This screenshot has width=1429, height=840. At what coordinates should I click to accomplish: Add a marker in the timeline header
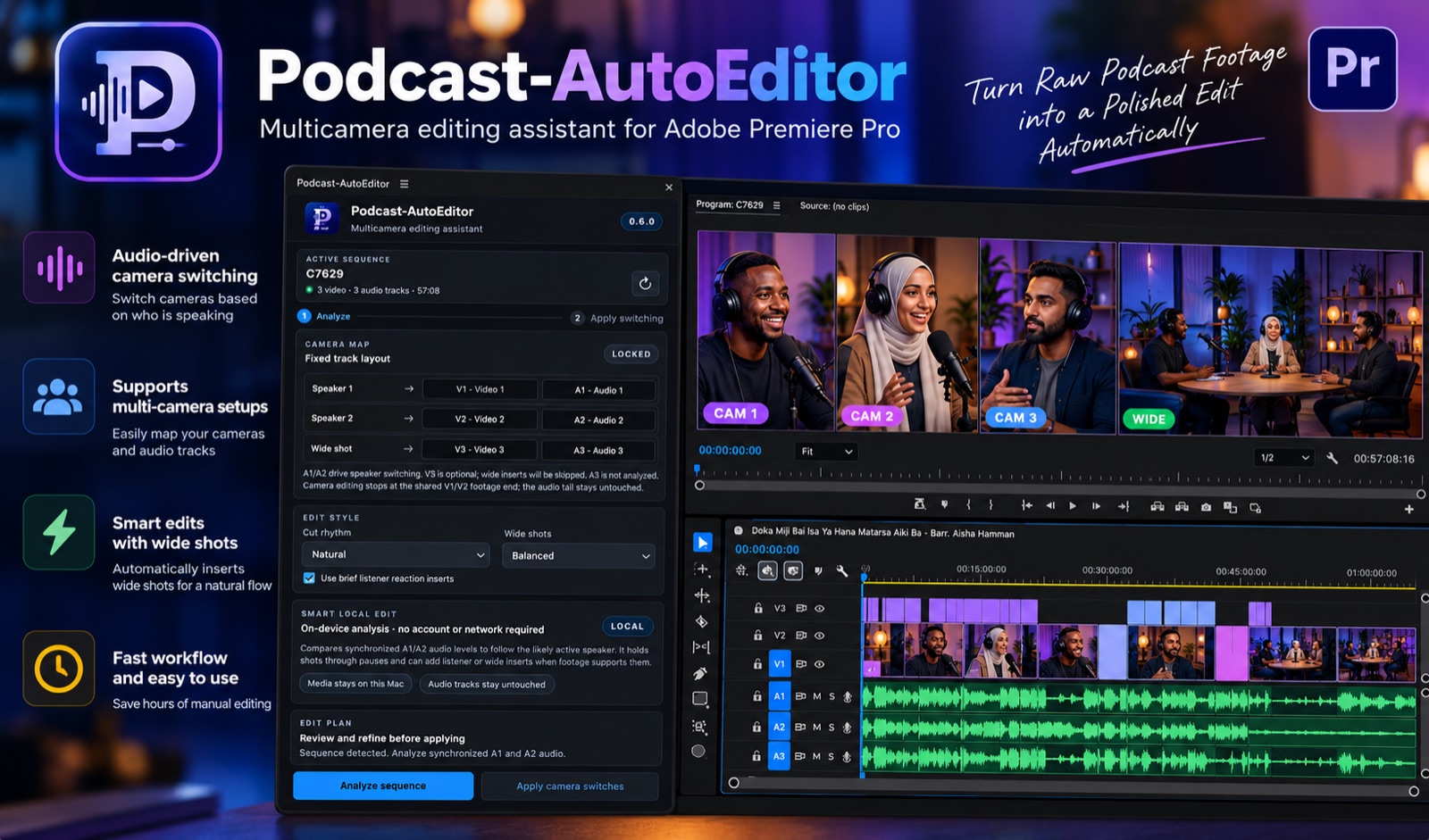tap(818, 571)
